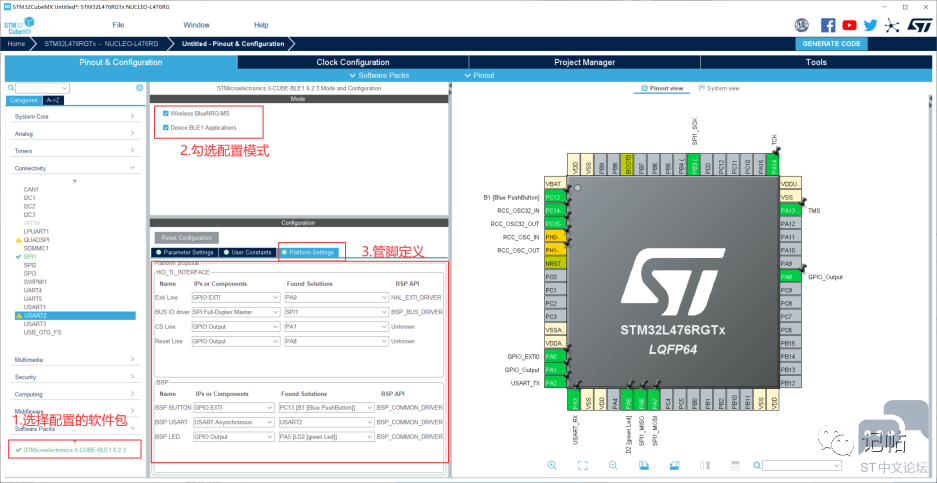Click the Reset Configuration button
Screen dimensions: 937x483
[x=186, y=238]
